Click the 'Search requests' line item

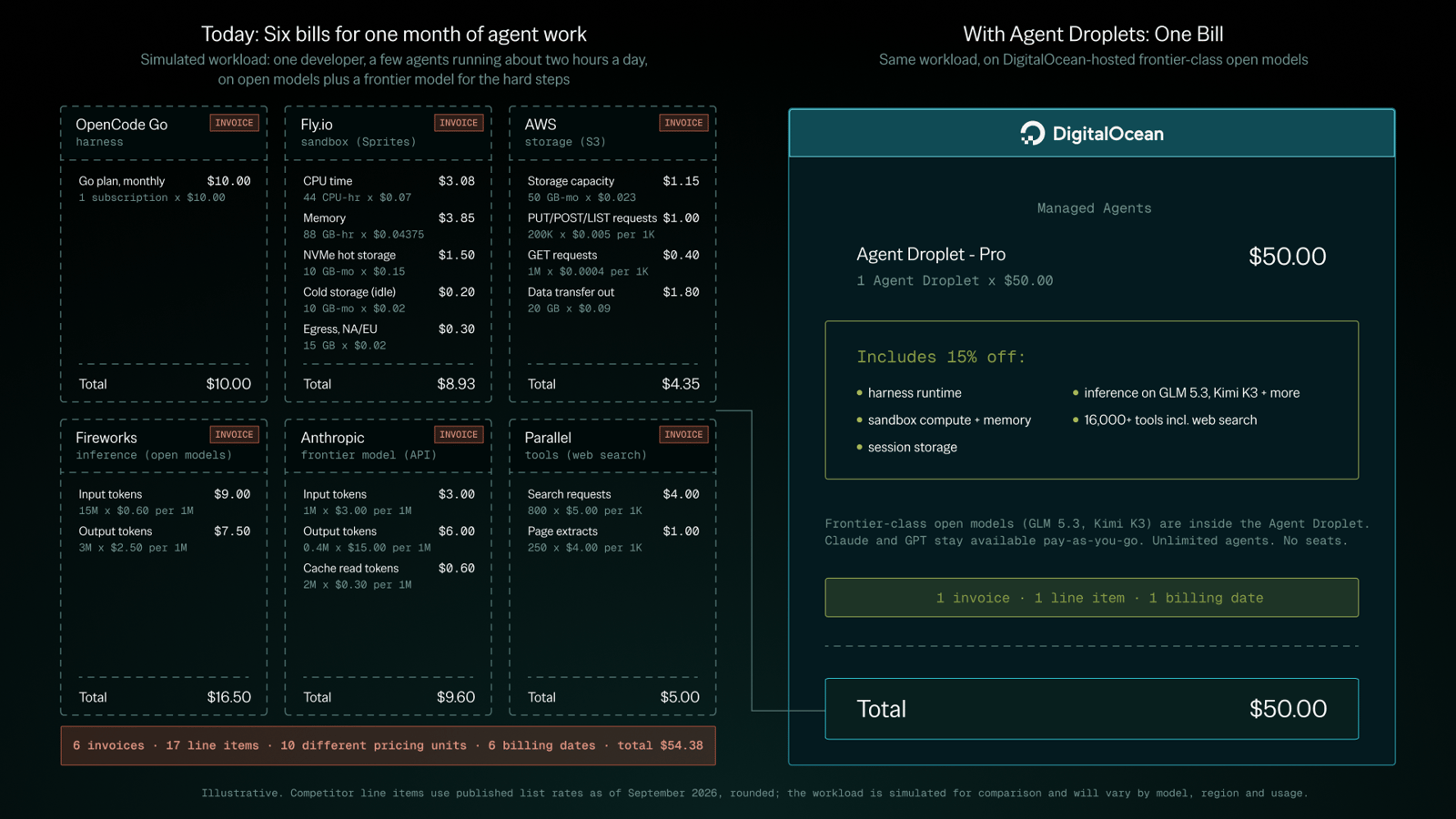click(613, 501)
